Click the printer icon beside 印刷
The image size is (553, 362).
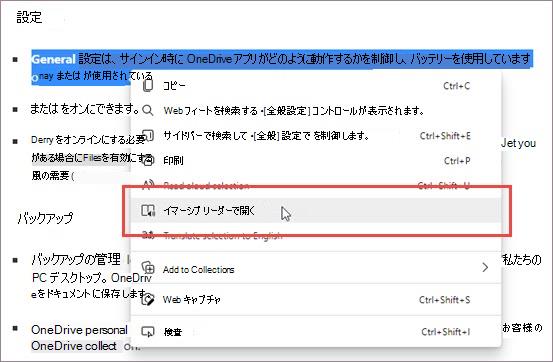pyautogui.click(x=148, y=161)
